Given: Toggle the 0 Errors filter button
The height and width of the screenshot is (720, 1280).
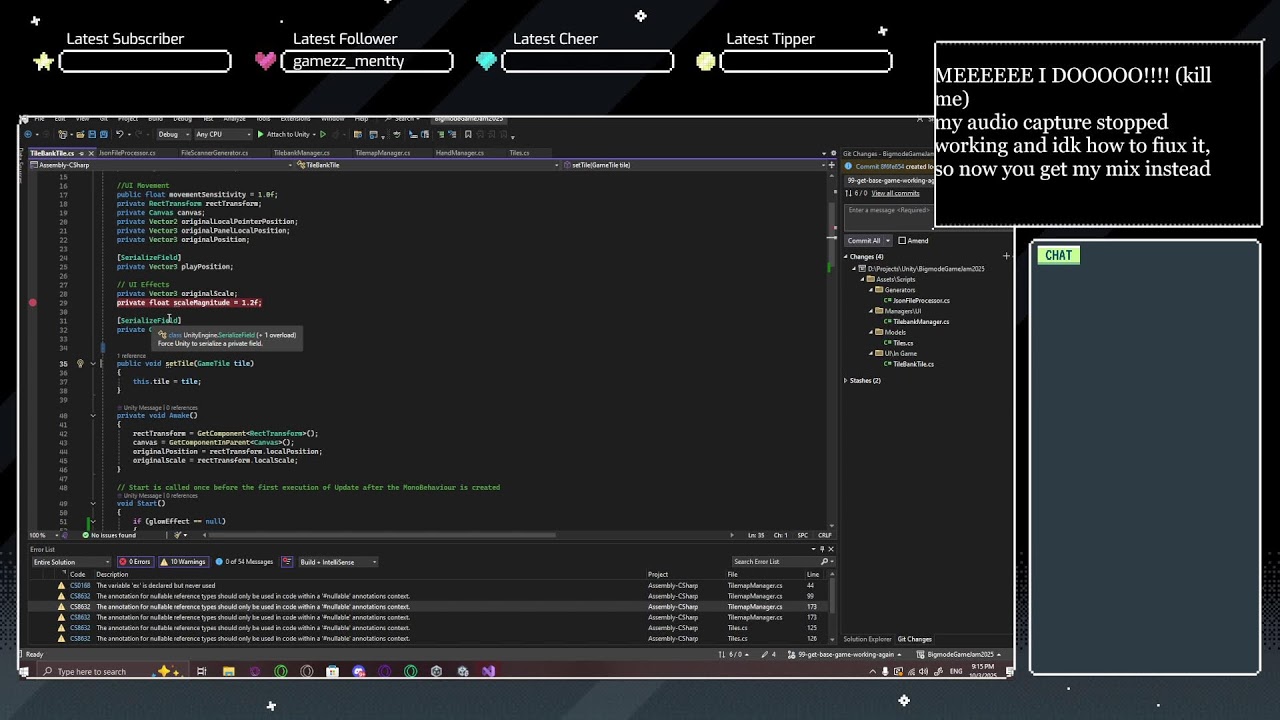Looking at the screenshot, I should 135,561.
